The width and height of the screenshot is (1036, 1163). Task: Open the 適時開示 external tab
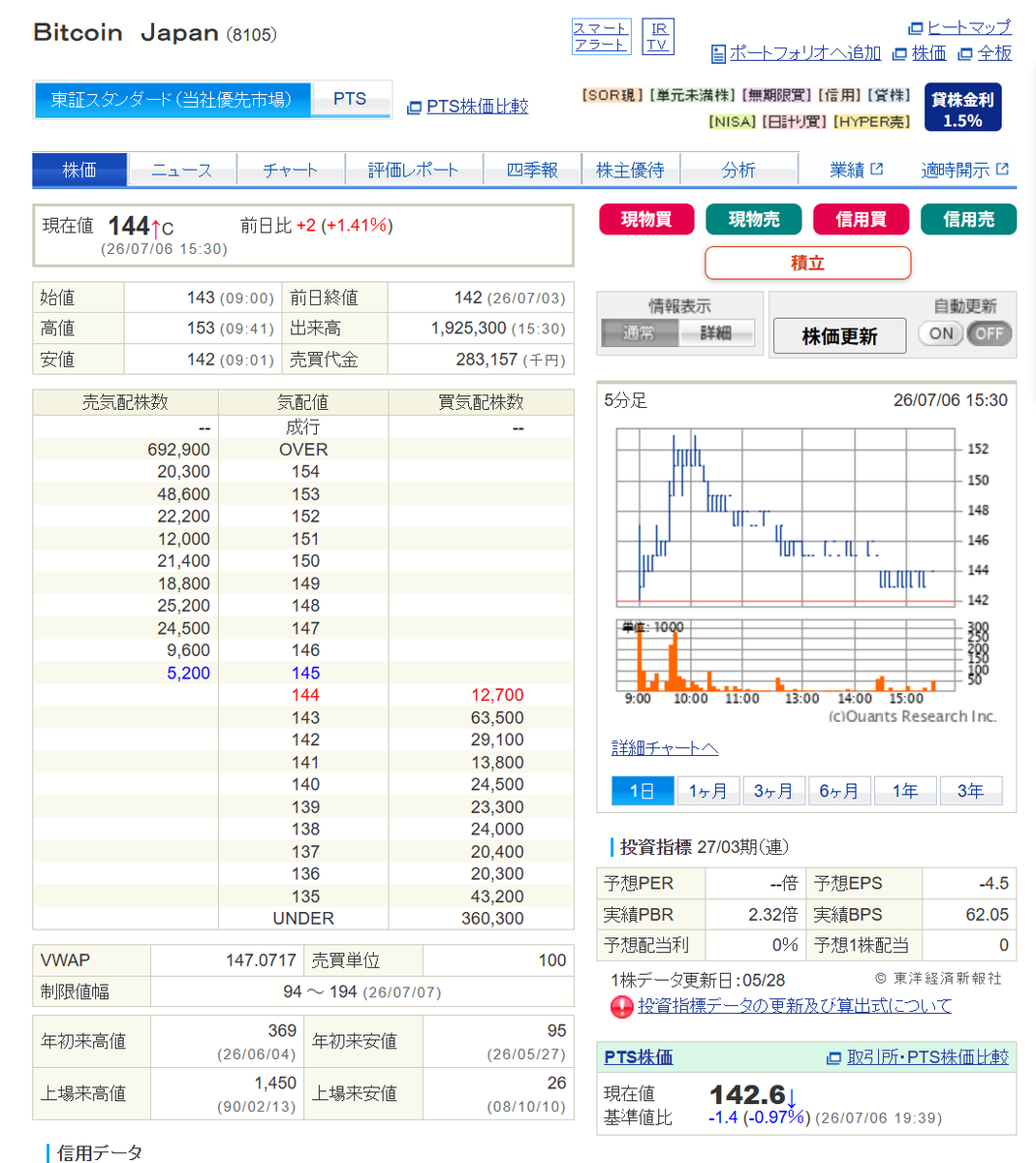[x=964, y=170]
